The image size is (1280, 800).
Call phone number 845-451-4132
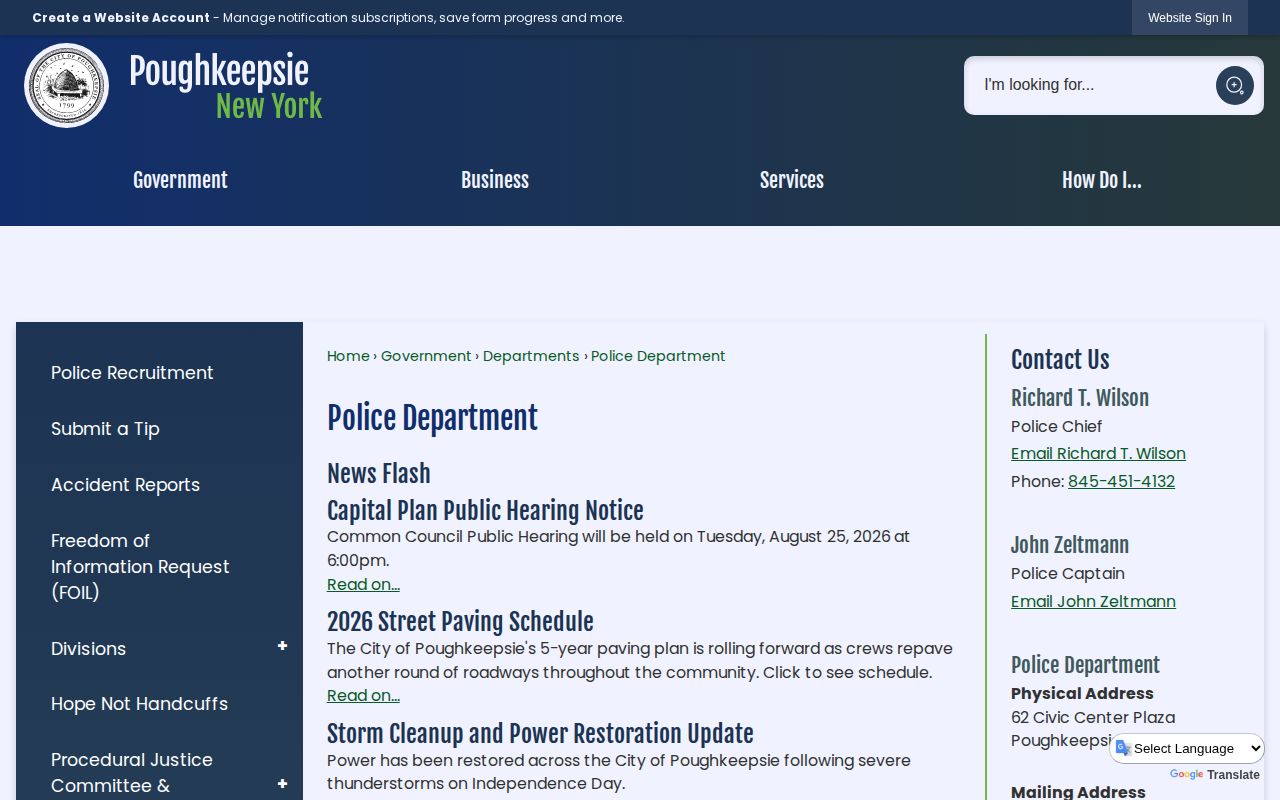1121,482
